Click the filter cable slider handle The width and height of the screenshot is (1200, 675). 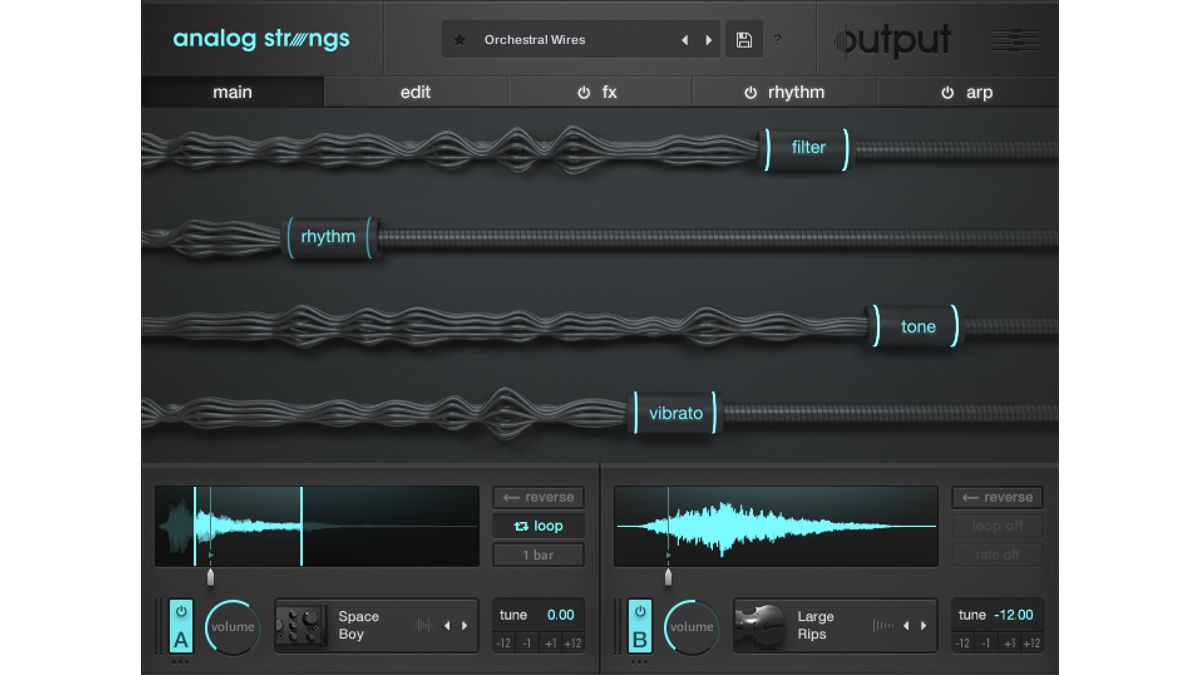coord(805,147)
